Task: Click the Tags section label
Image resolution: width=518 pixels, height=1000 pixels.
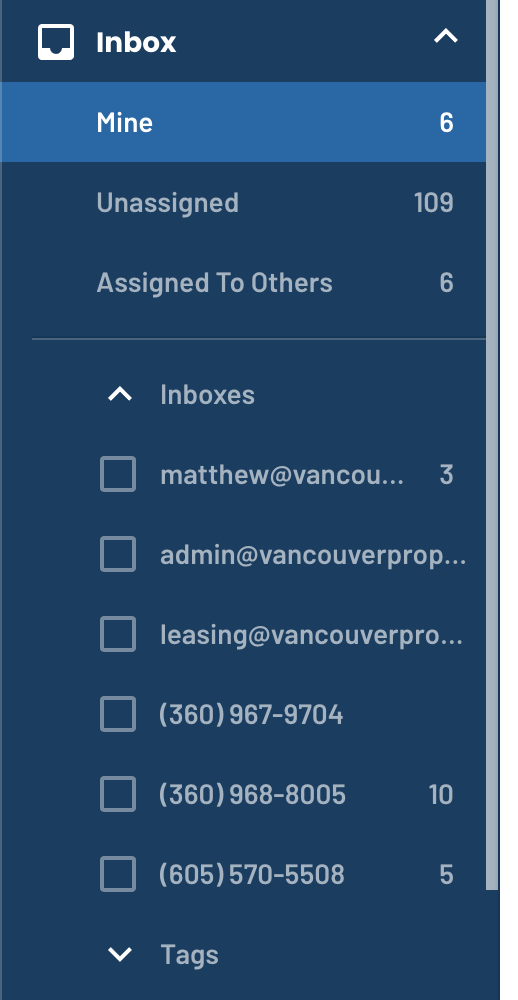Action: click(189, 955)
